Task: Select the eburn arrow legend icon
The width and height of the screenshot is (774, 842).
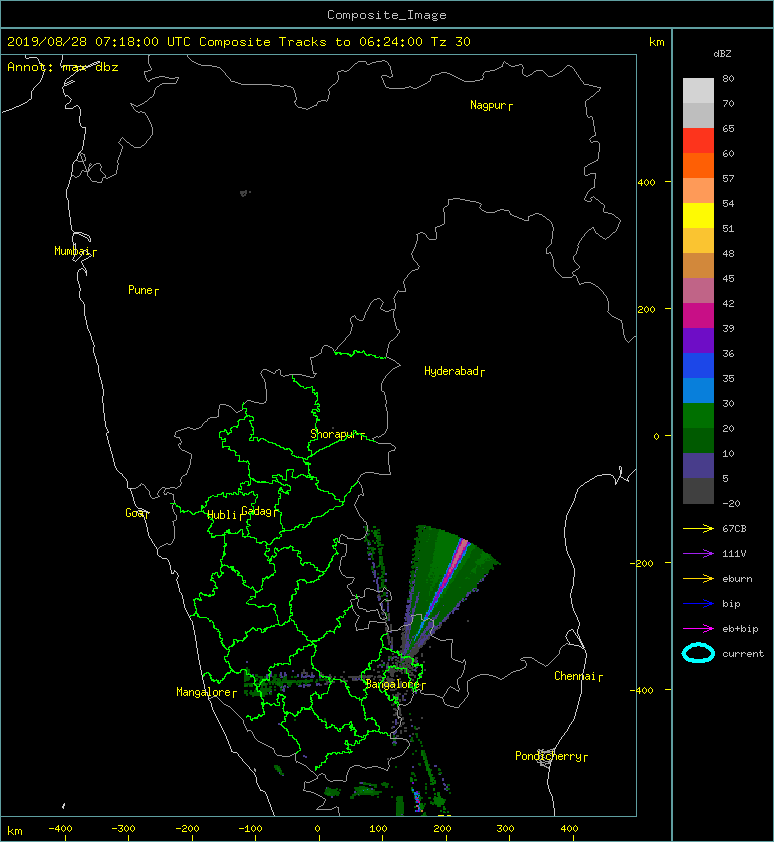Action: [x=698, y=579]
